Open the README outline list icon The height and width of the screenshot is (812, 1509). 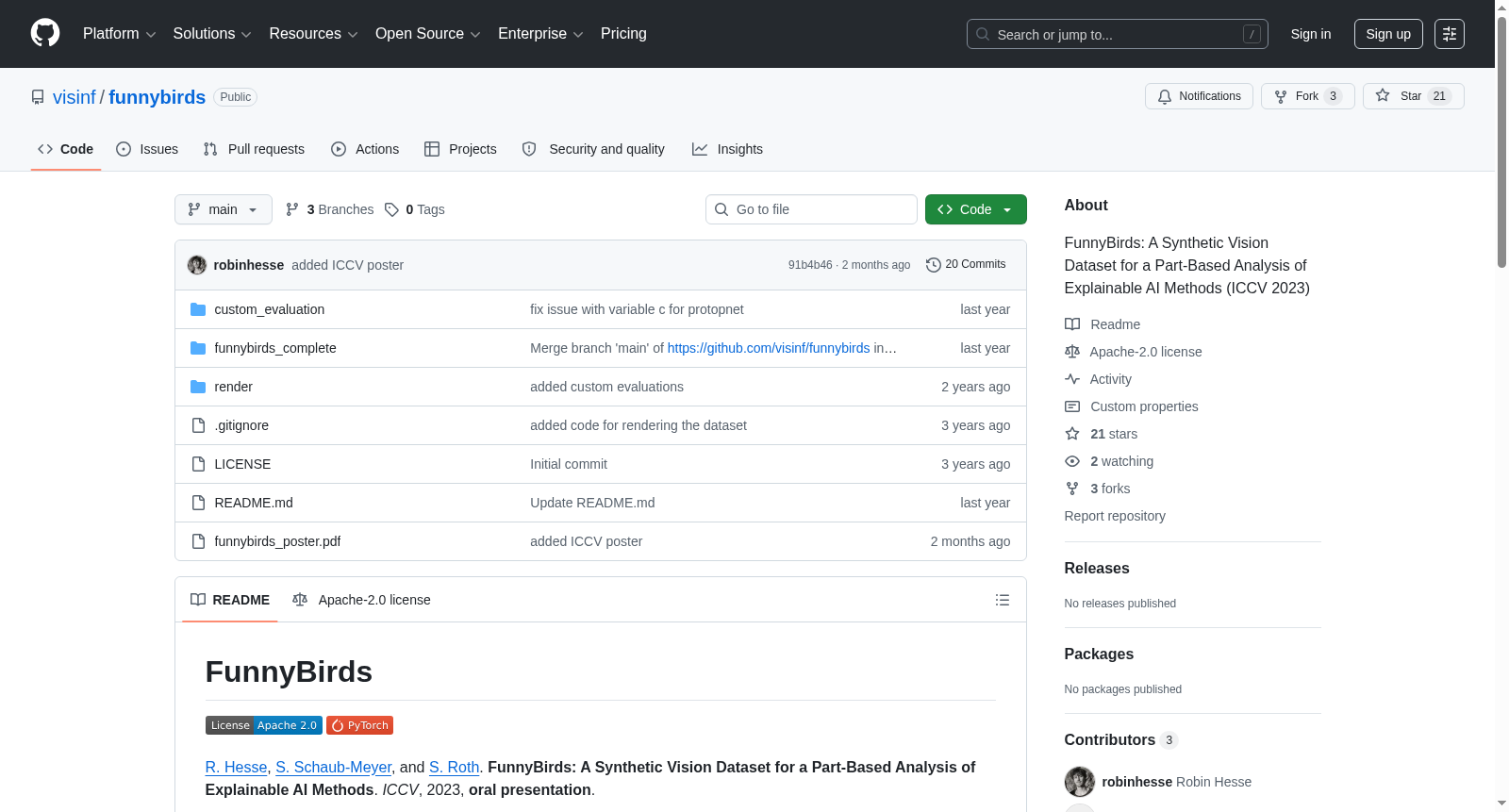[1003, 600]
